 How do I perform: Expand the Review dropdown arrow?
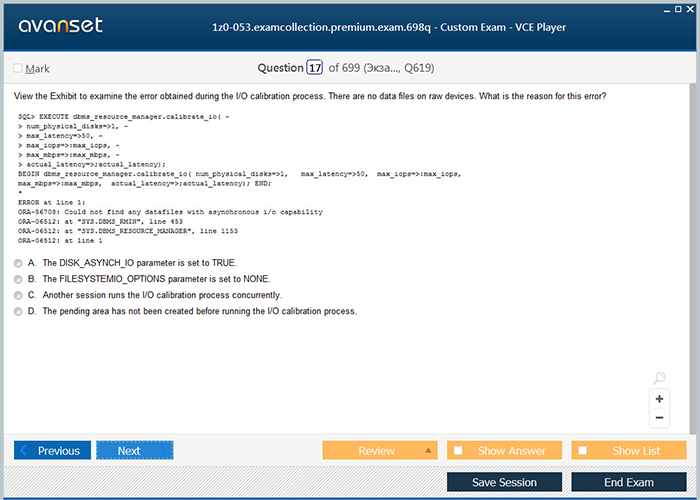428,450
